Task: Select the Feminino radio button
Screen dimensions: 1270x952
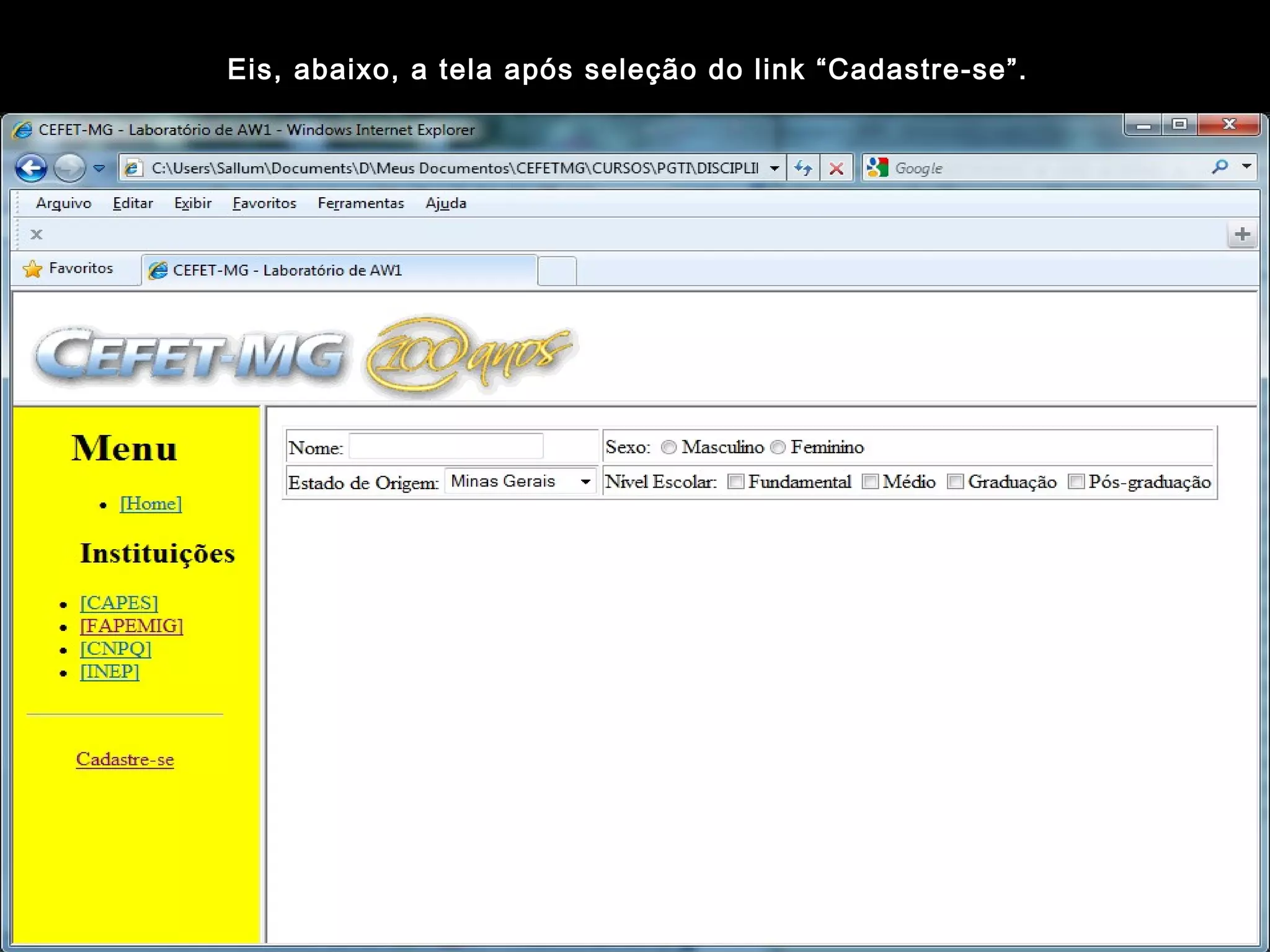Action: click(778, 447)
